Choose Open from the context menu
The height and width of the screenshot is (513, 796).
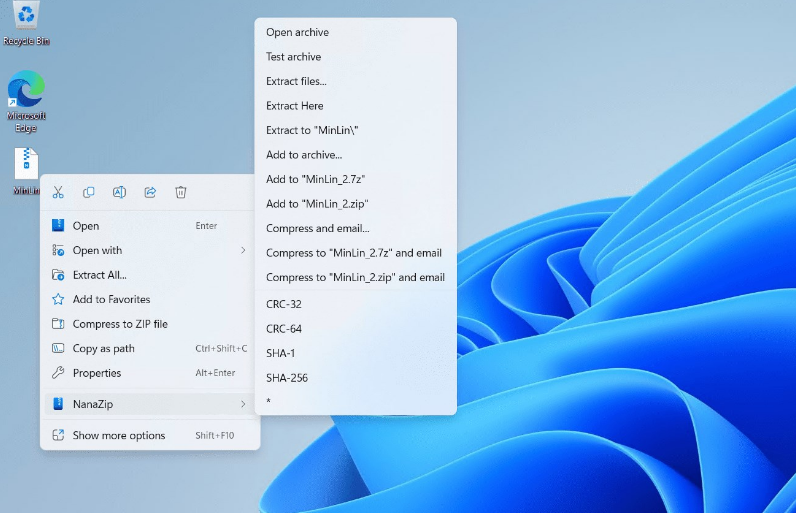pos(149,226)
